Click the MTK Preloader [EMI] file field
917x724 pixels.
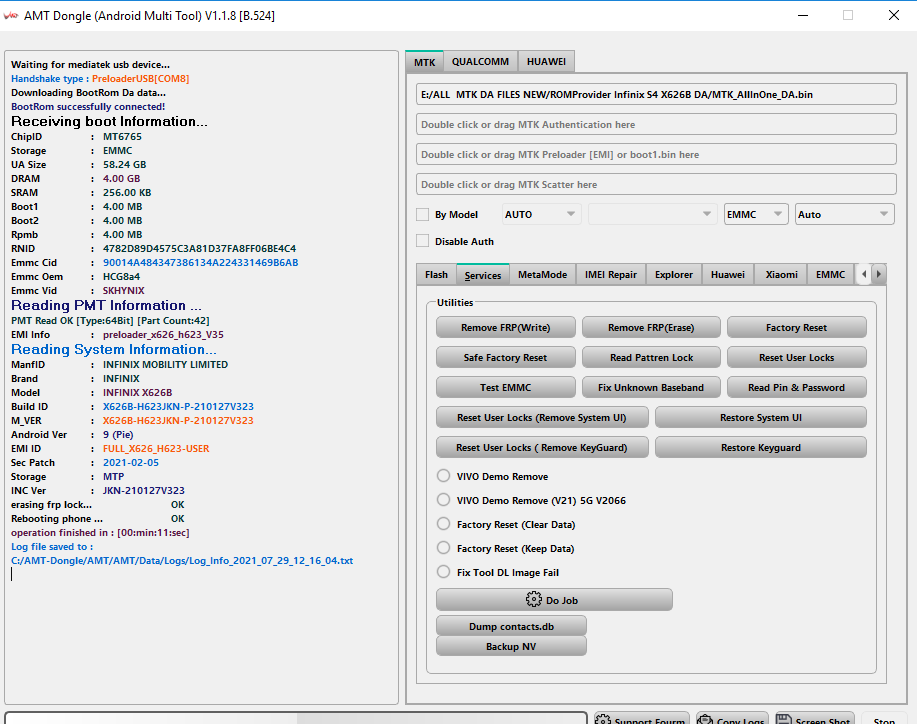pyautogui.click(x=656, y=154)
